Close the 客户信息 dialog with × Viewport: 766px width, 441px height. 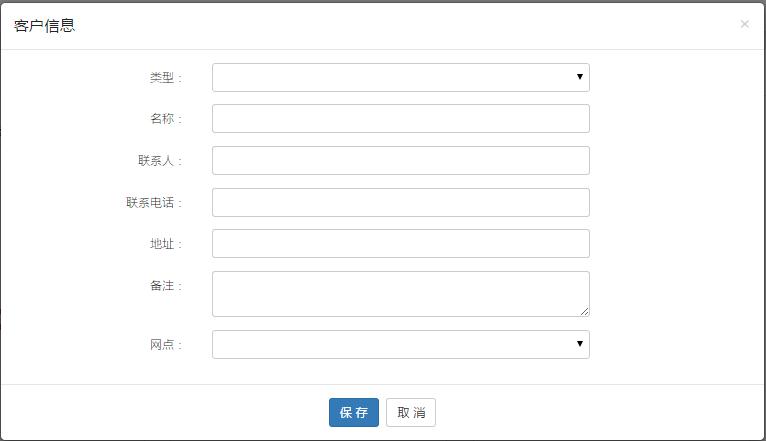click(x=744, y=24)
